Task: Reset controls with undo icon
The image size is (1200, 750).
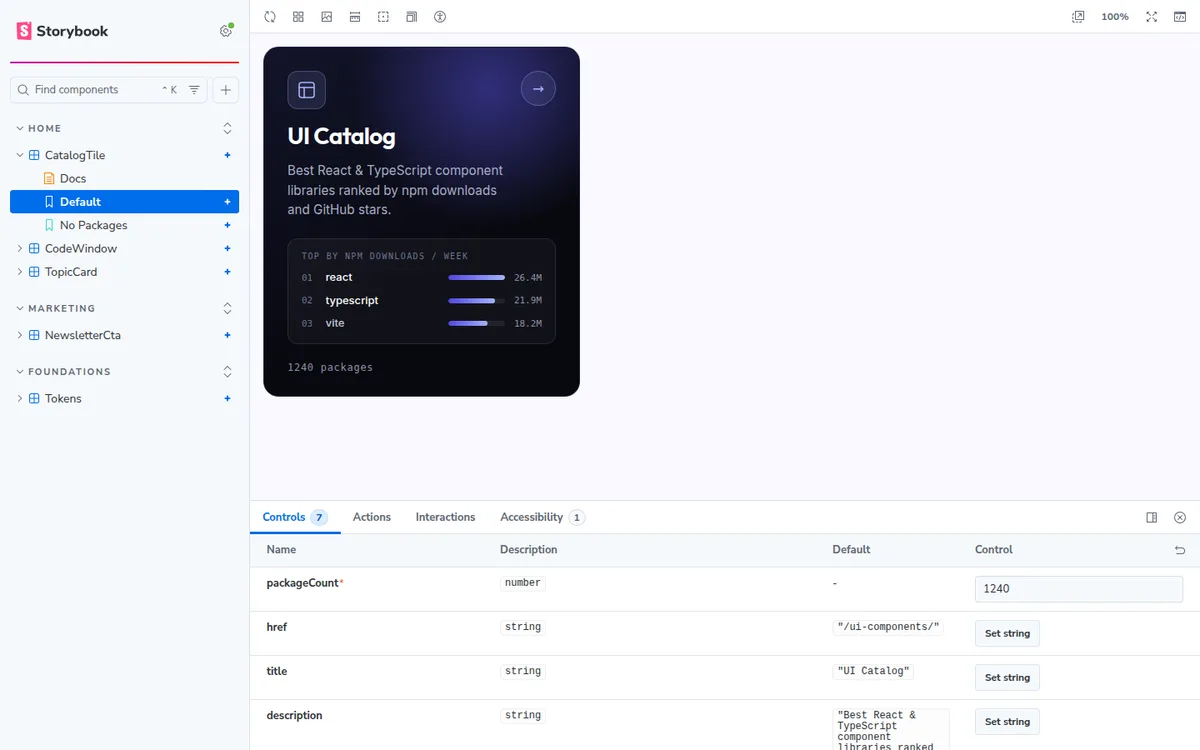Action: tap(1180, 550)
